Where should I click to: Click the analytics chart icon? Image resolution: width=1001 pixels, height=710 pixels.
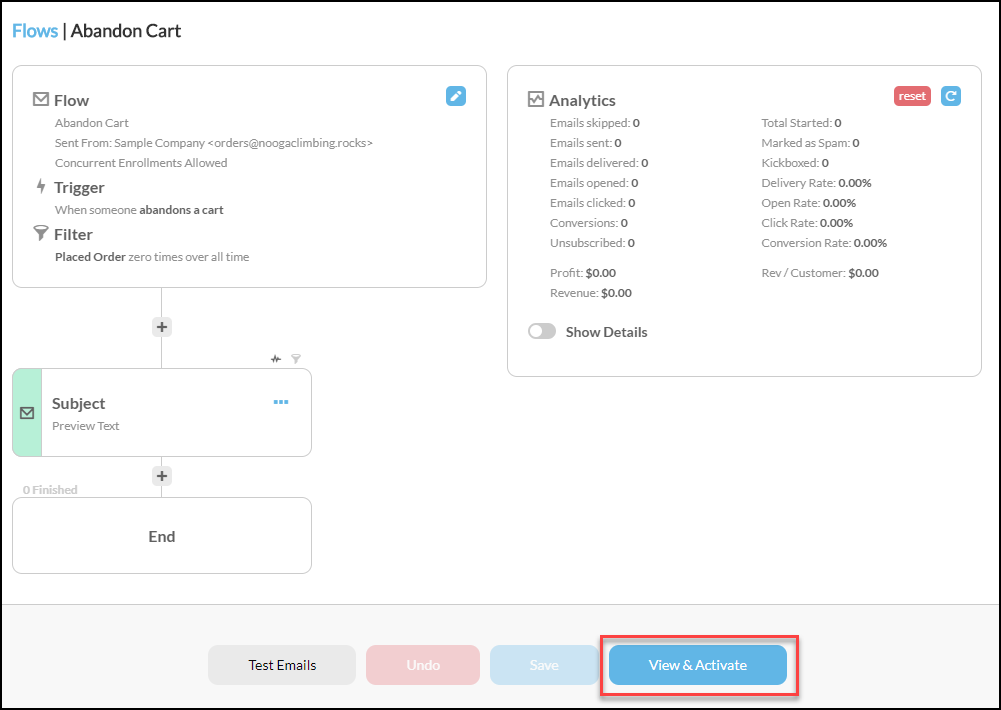click(536, 99)
